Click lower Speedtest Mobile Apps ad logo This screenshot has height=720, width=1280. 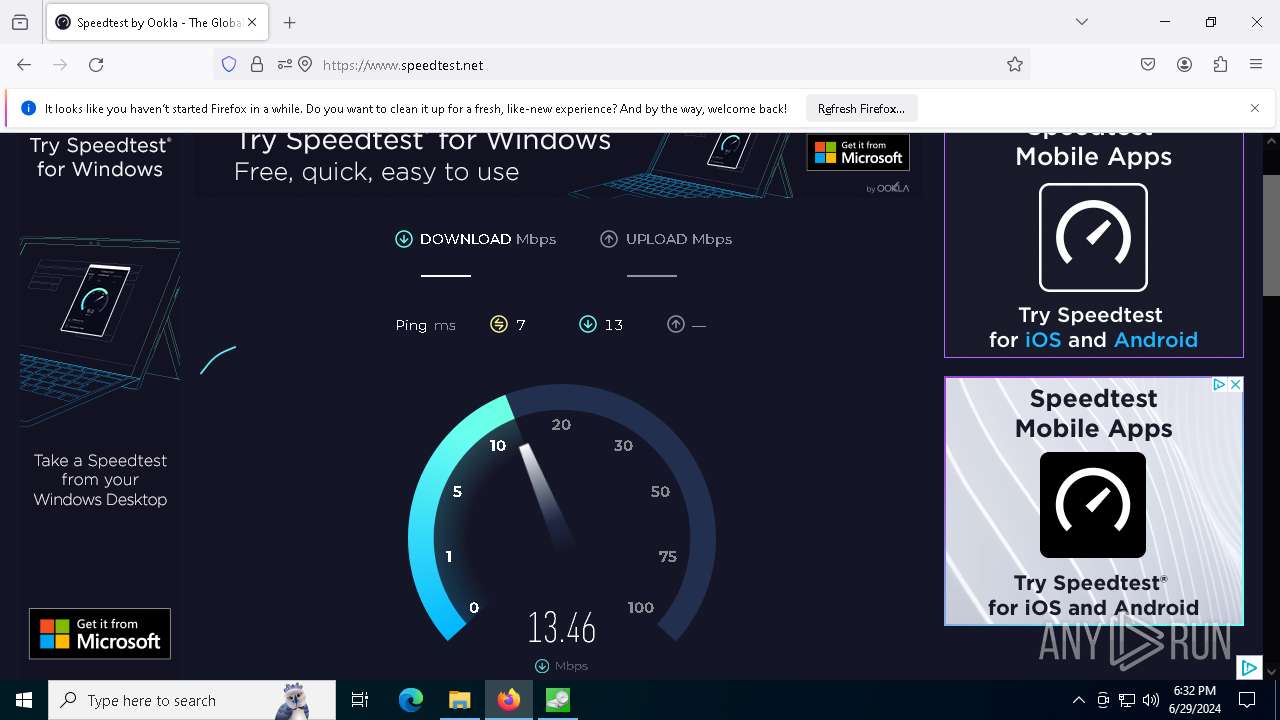[x=1093, y=505]
